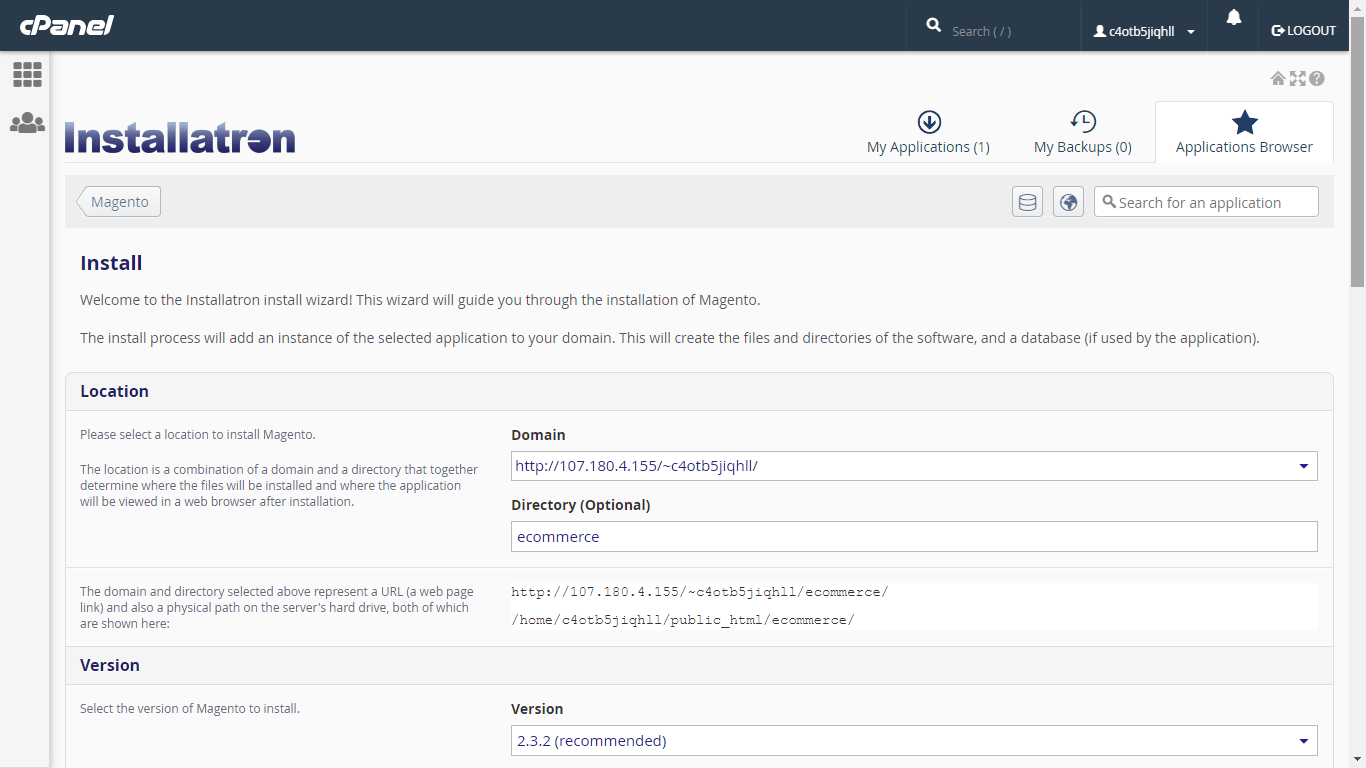
Task: Open the c4otb5jiqhll user menu
Action: coord(1144,31)
